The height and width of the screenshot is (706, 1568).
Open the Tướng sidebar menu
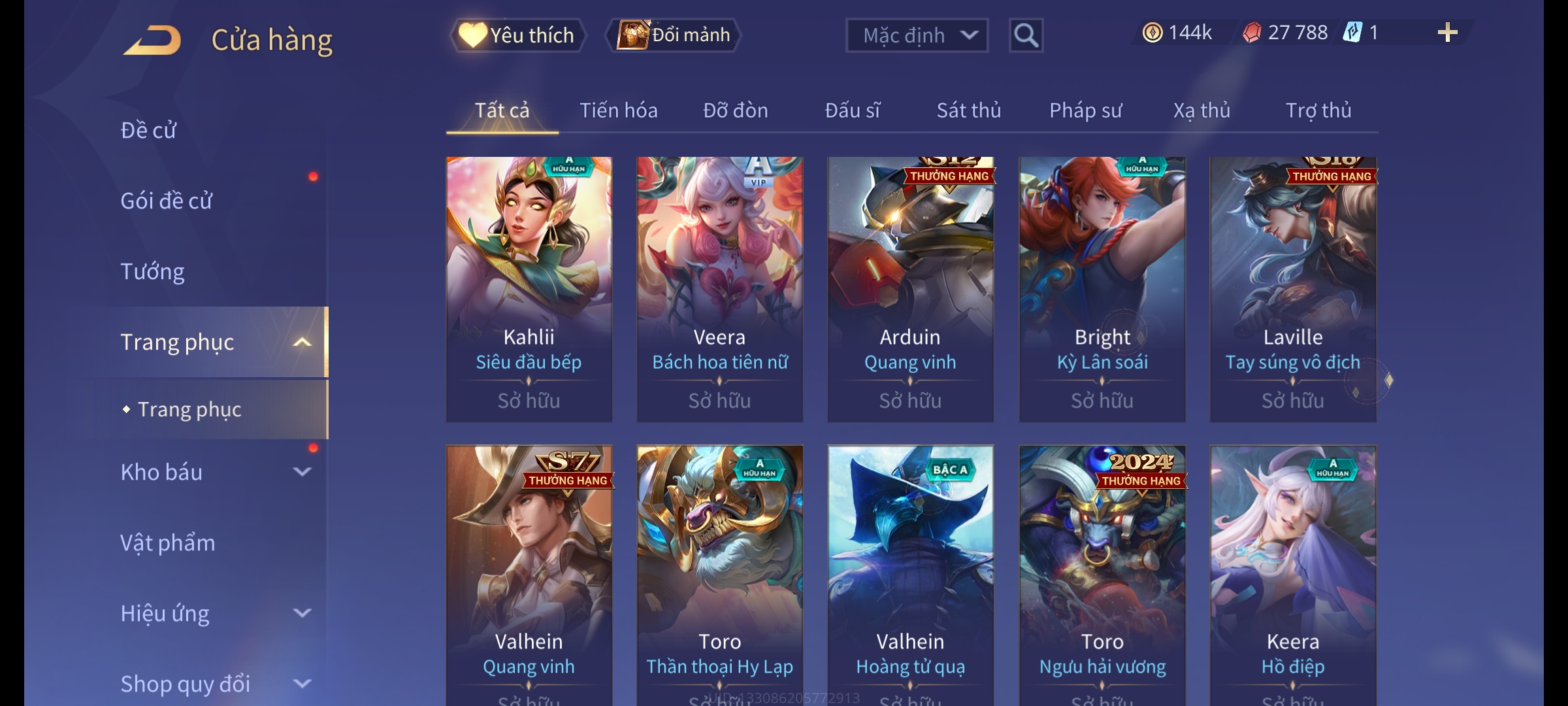point(152,271)
